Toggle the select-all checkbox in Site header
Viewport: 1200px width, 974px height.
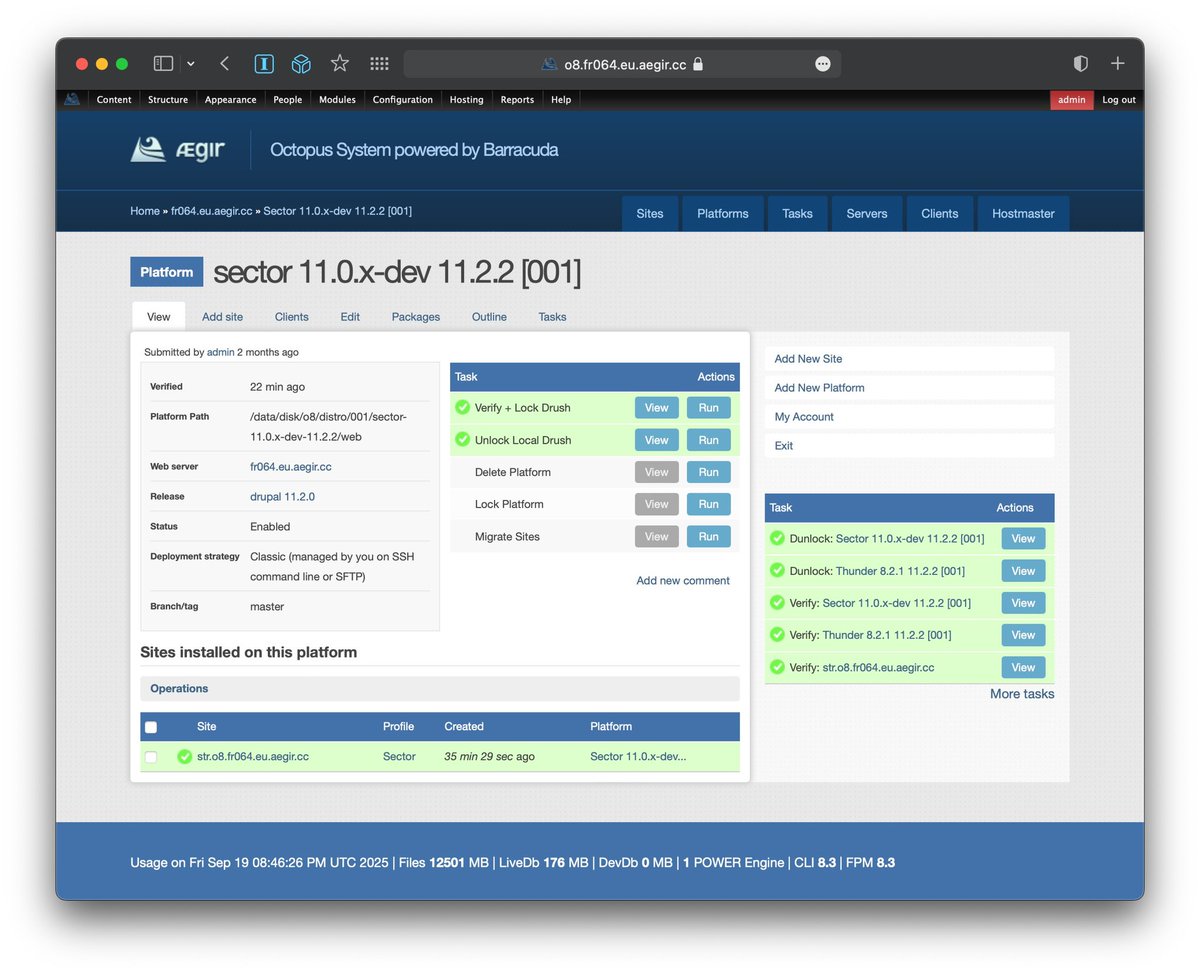pyautogui.click(x=152, y=727)
